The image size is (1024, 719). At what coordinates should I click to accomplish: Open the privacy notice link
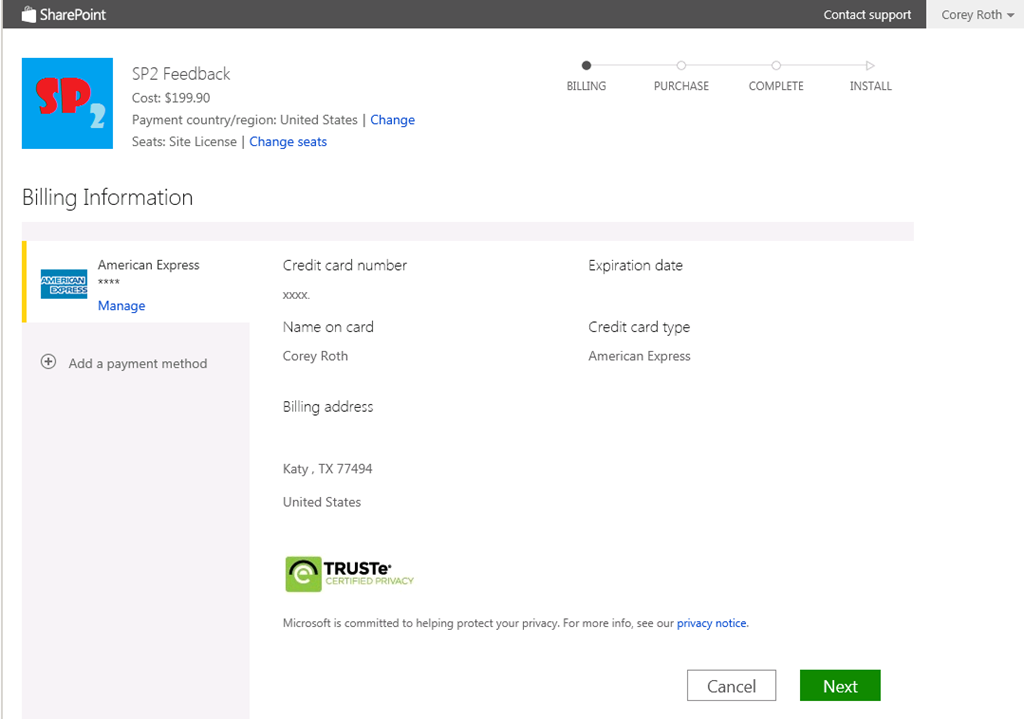(711, 623)
